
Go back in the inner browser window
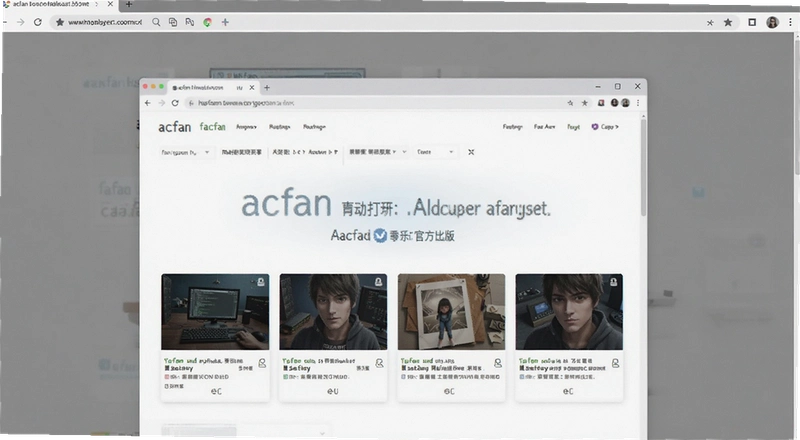tap(148, 103)
